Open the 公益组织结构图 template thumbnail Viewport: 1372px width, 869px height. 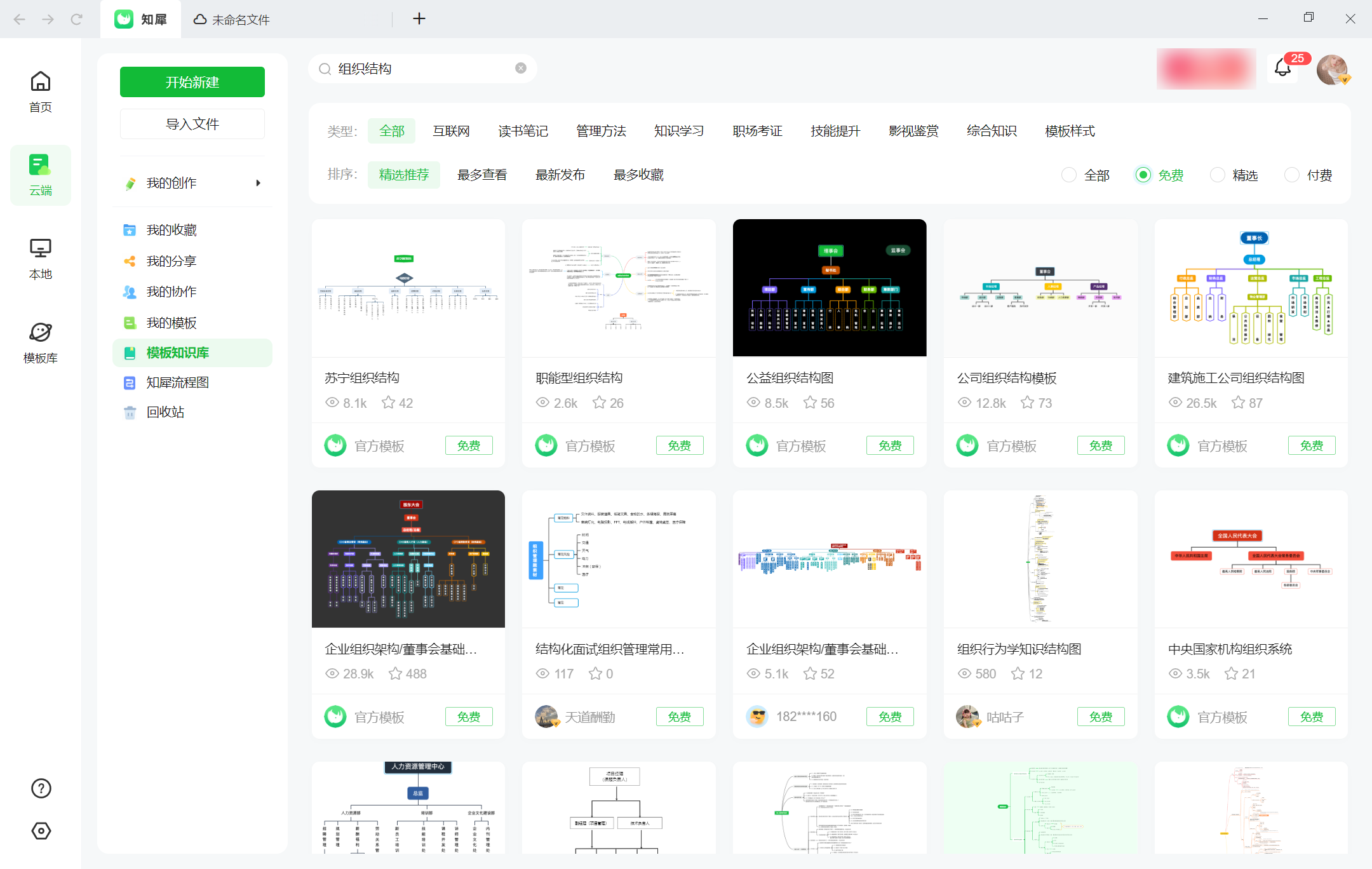[829, 288]
